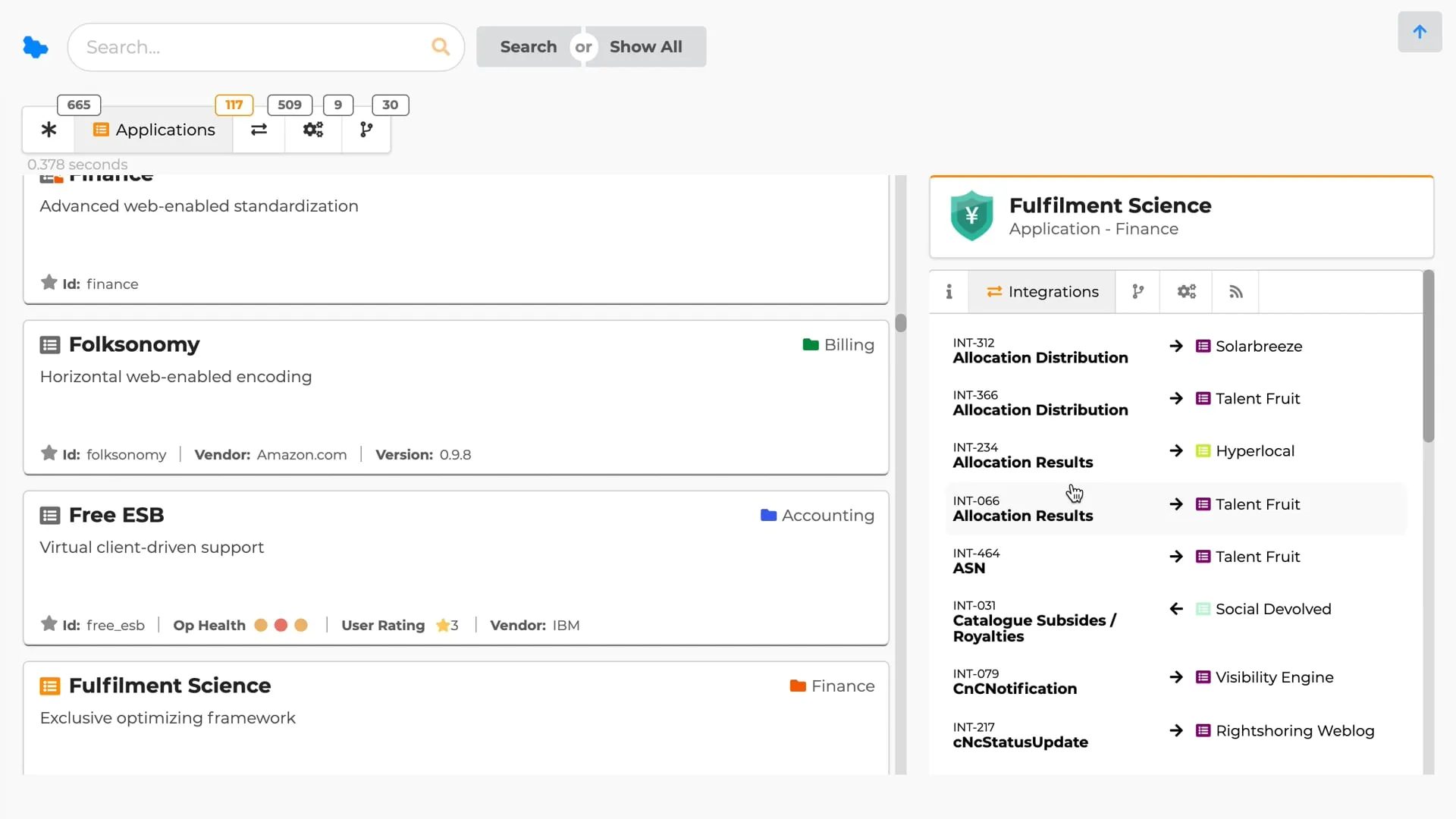The width and height of the screenshot is (1456, 819).
Task: Click the Rightshoring Weblog target application
Action: tap(1295, 731)
